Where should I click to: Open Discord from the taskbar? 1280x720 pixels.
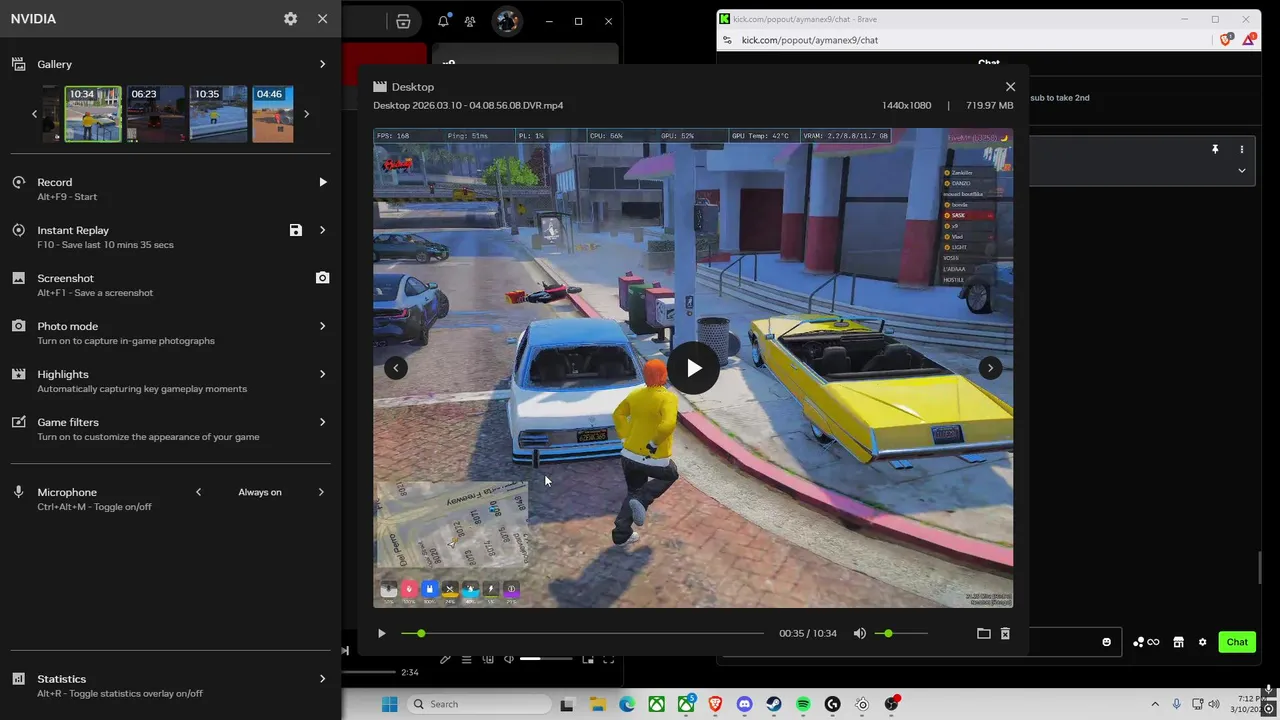coord(744,704)
